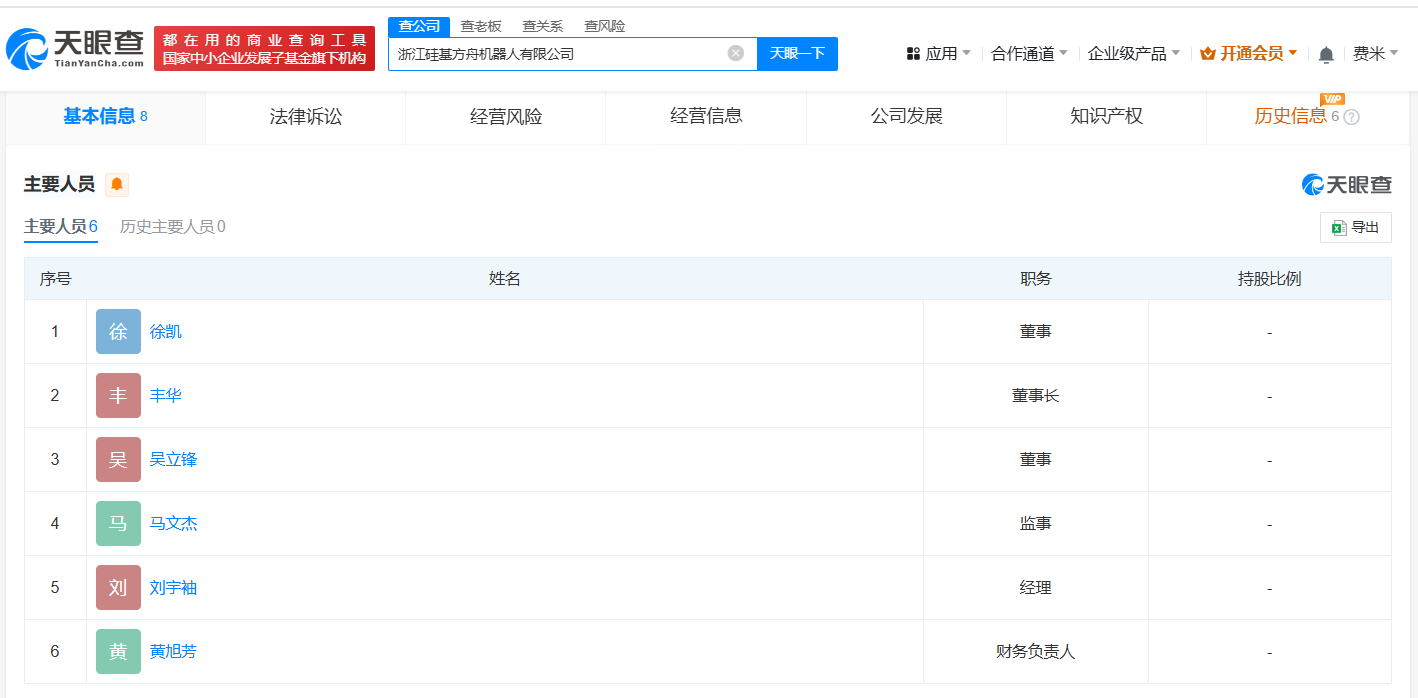The width and height of the screenshot is (1418, 698).
Task: Click the help question mark beside 历史信息
Action: [x=1352, y=117]
